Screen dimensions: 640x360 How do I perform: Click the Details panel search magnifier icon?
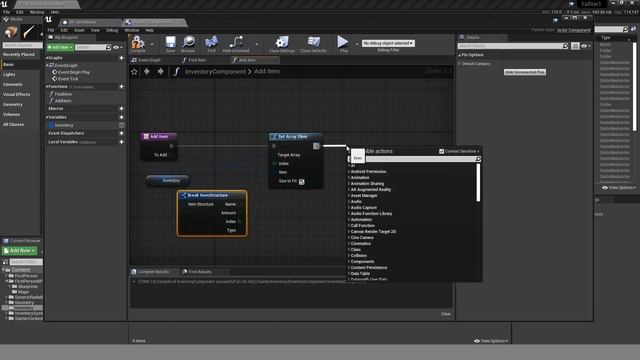[565, 46]
